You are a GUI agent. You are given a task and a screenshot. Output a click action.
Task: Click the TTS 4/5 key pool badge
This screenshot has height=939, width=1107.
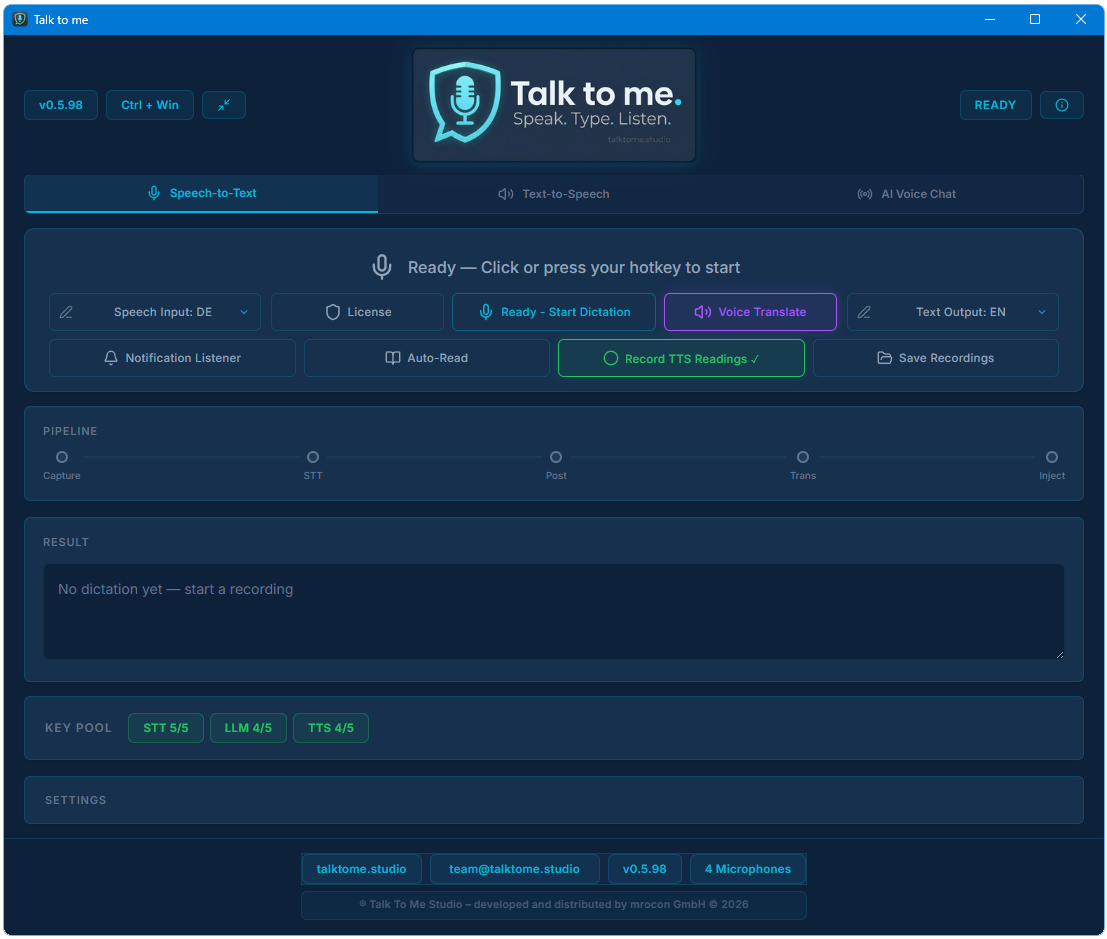click(x=331, y=728)
